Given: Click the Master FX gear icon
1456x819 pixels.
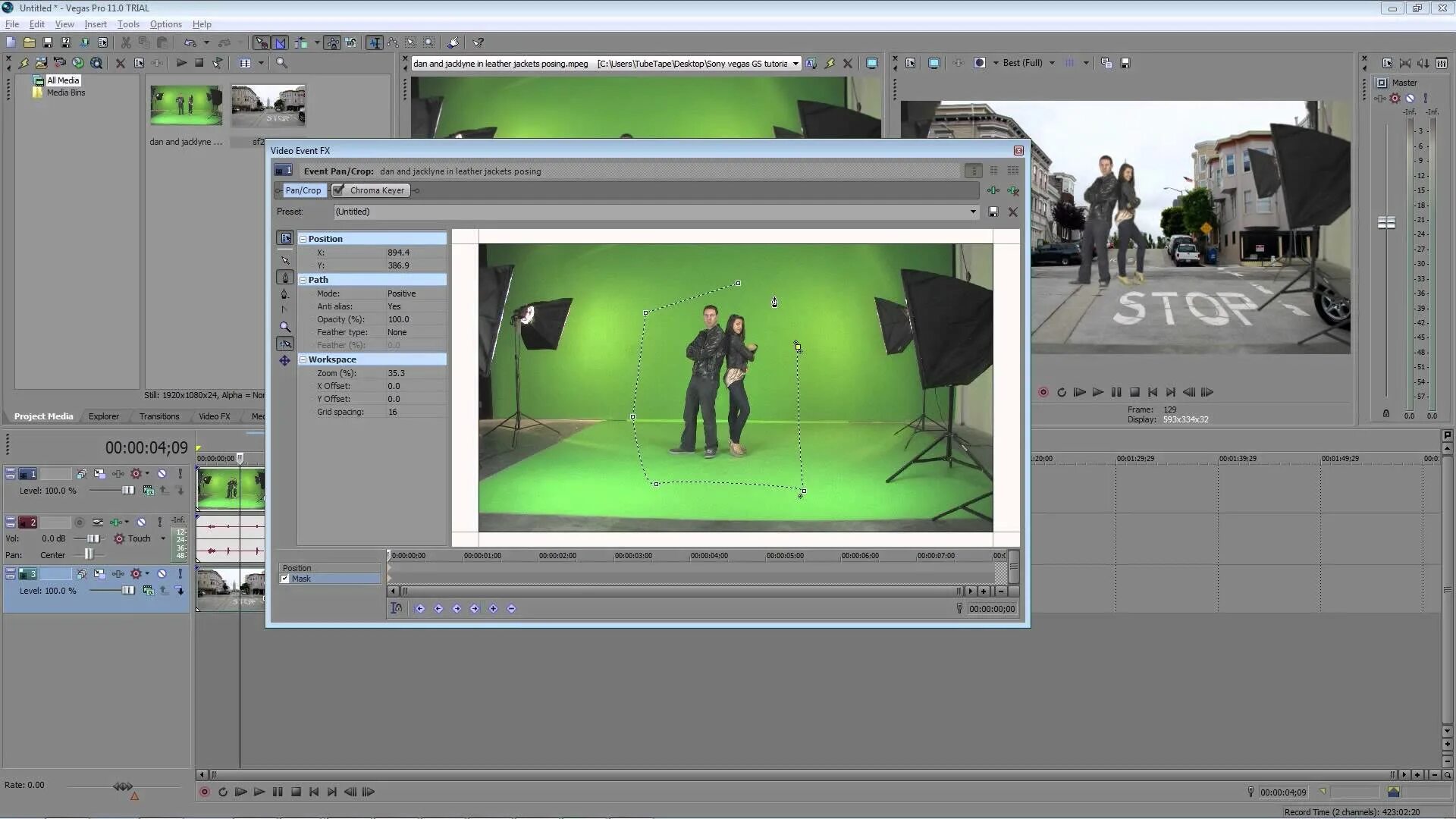Looking at the screenshot, I should (1395, 98).
